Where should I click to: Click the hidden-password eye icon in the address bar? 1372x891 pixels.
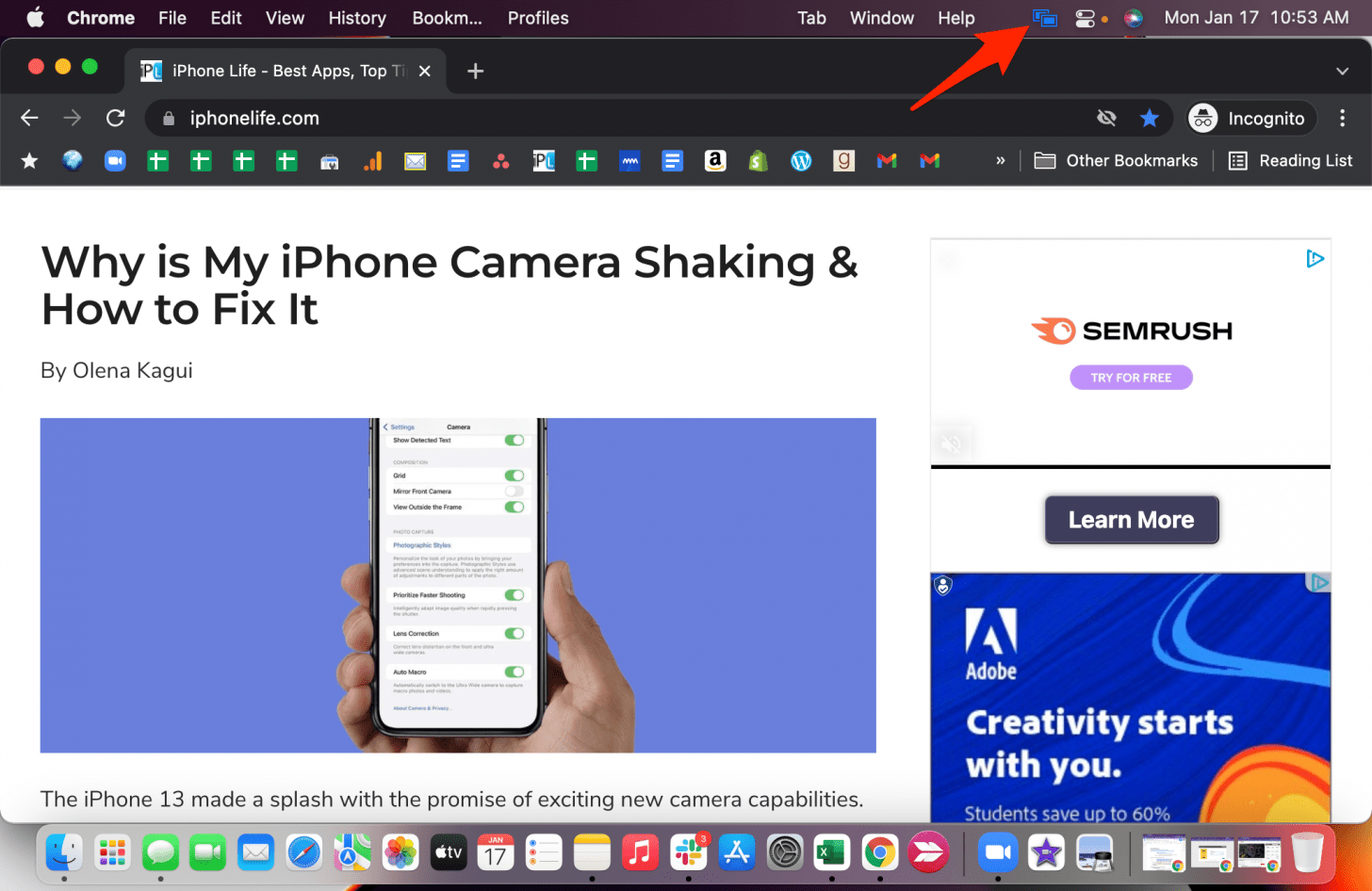[1106, 118]
